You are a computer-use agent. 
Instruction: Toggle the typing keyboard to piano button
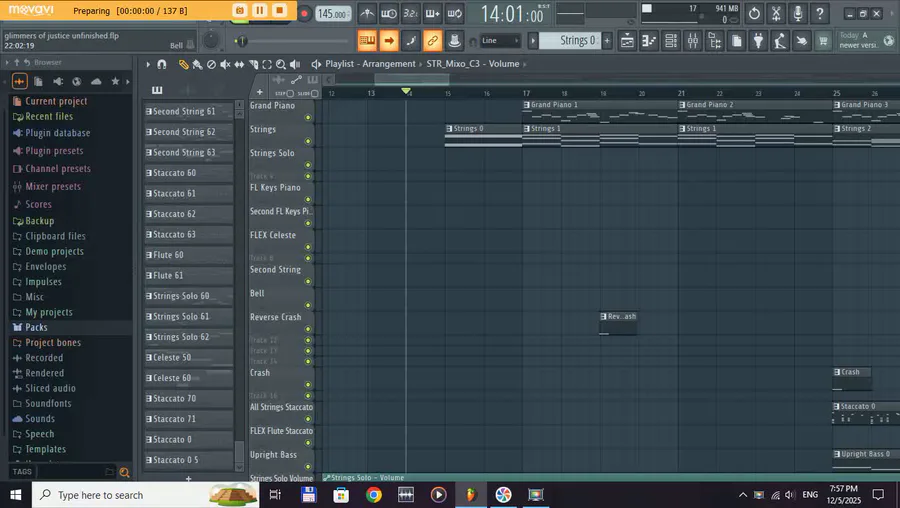(367, 41)
